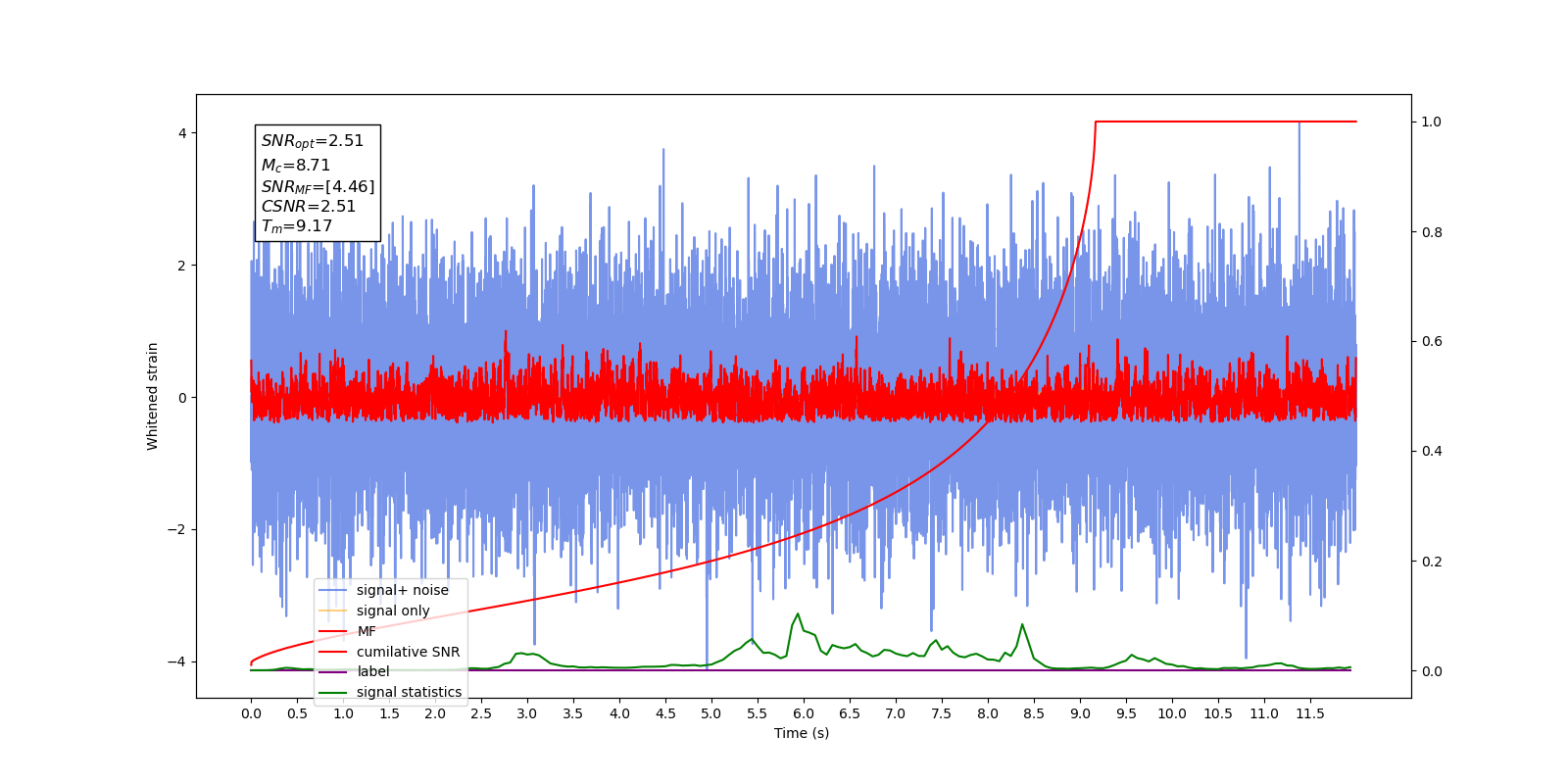
Task: Click the left y-axis tick label −4
Action: tap(177, 661)
